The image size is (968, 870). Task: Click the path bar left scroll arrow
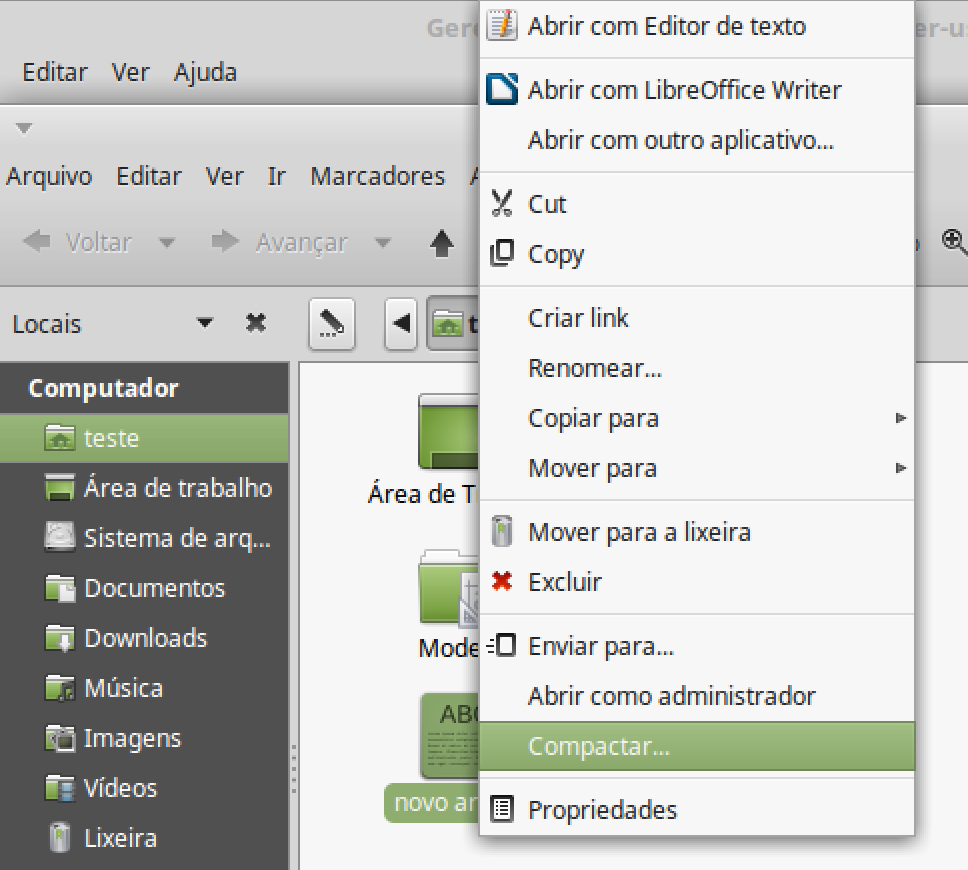402,324
